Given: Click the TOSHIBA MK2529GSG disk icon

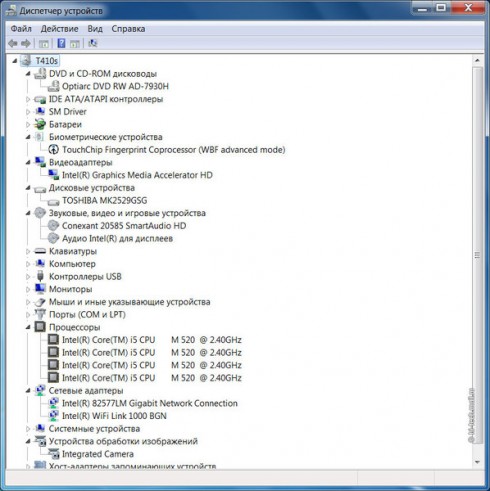Looking at the screenshot, I should point(54,201).
